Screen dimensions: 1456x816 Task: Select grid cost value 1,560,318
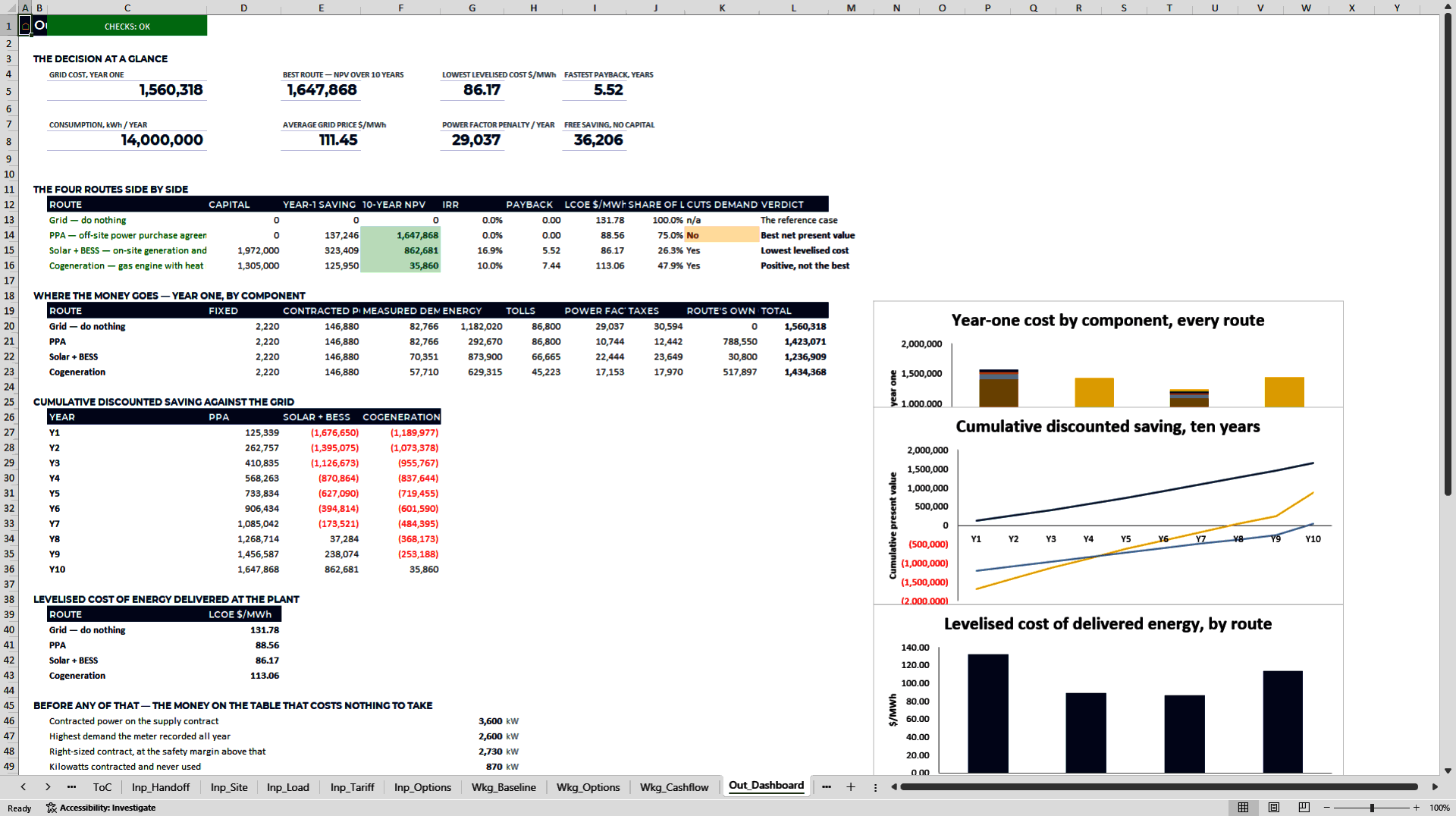127,90
